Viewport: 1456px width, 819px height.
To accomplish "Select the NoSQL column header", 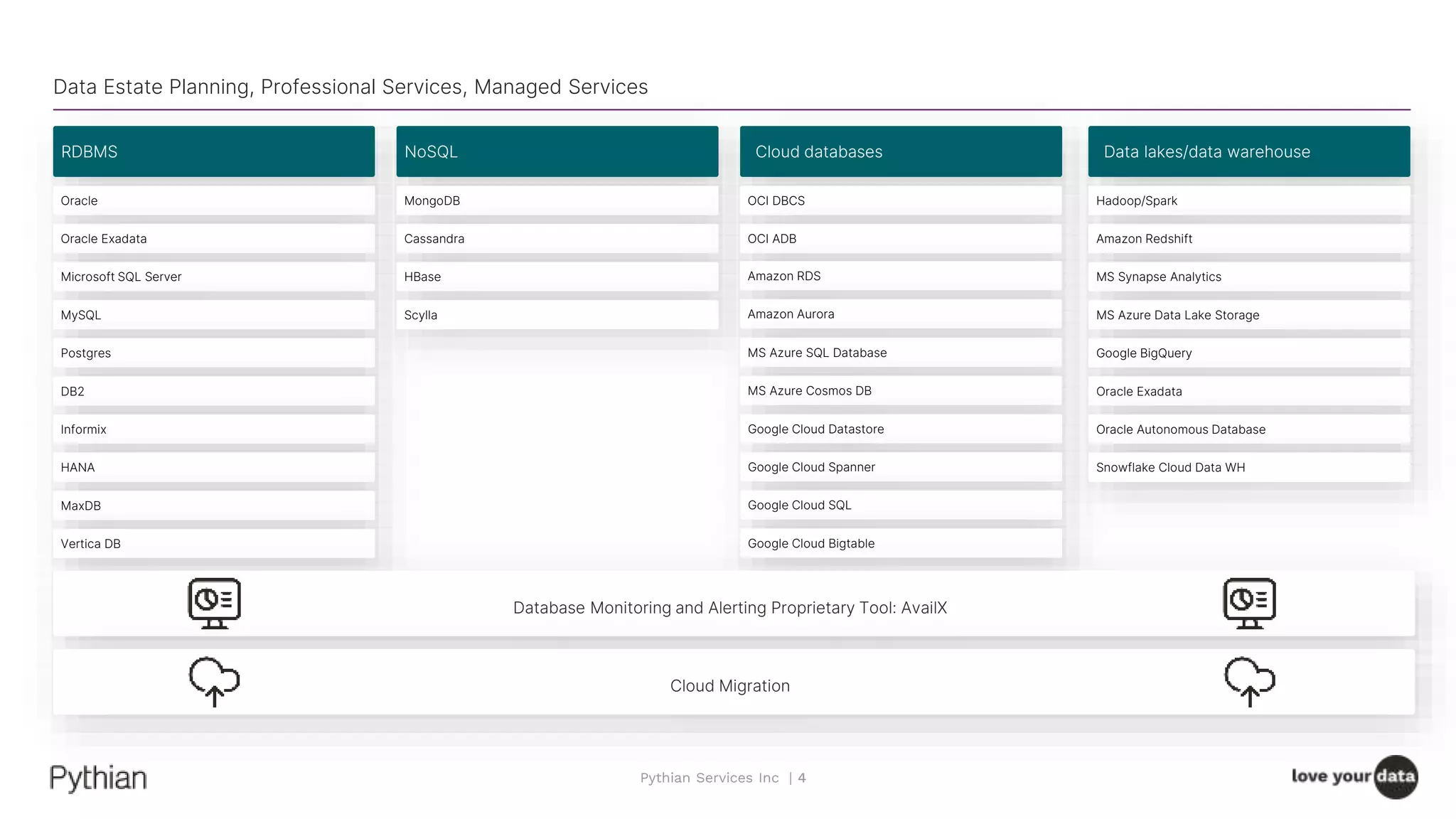I will pos(557,151).
